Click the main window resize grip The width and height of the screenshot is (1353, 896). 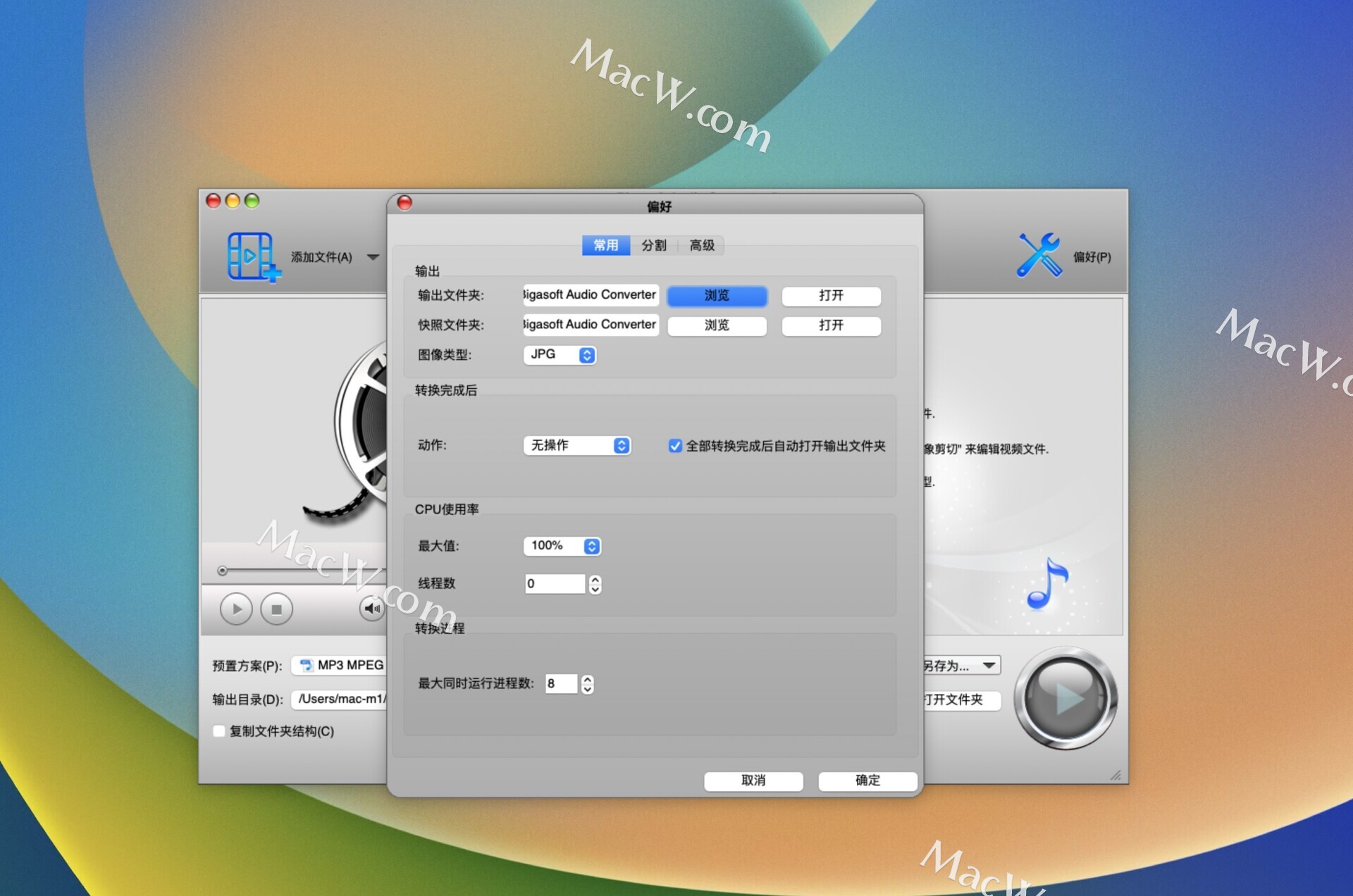click(x=1116, y=775)
